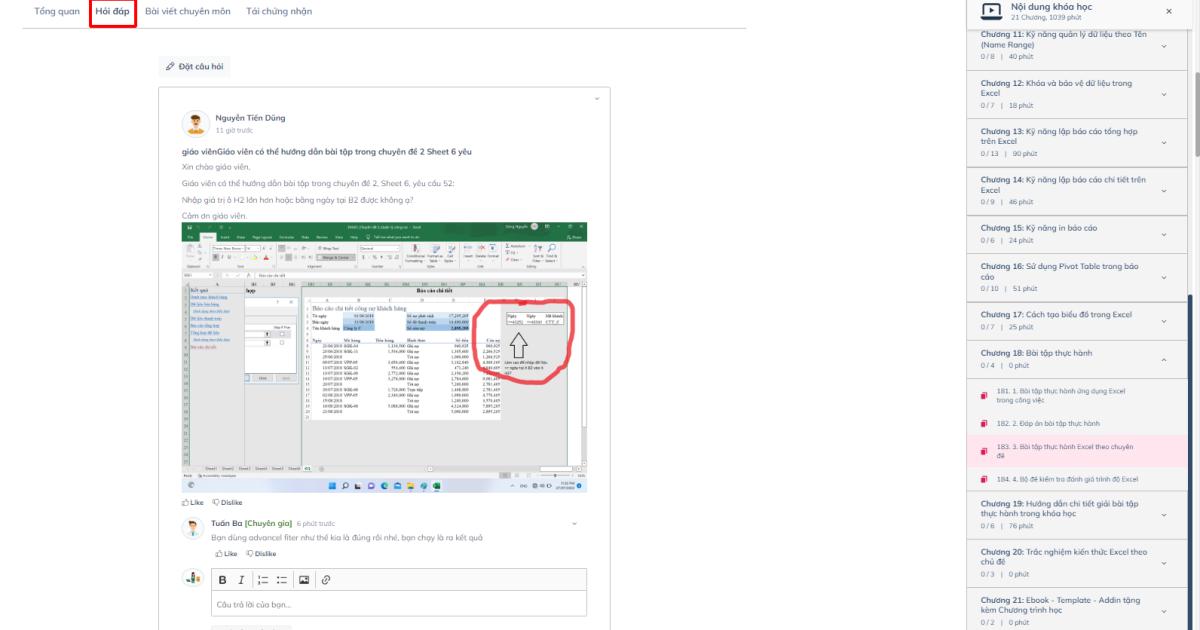Insert a bulleted list in reply editor
The width and height of the screenshot is (1200, 630).
tap(282, 580)
